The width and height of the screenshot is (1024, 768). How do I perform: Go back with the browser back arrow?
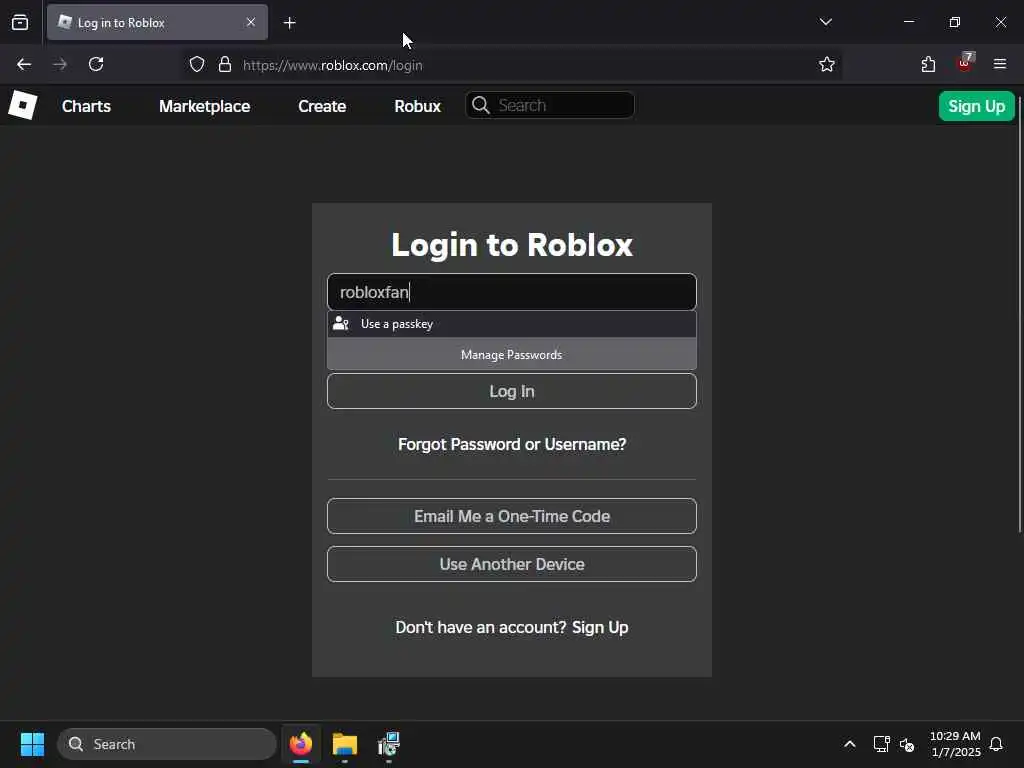(24, 64)
